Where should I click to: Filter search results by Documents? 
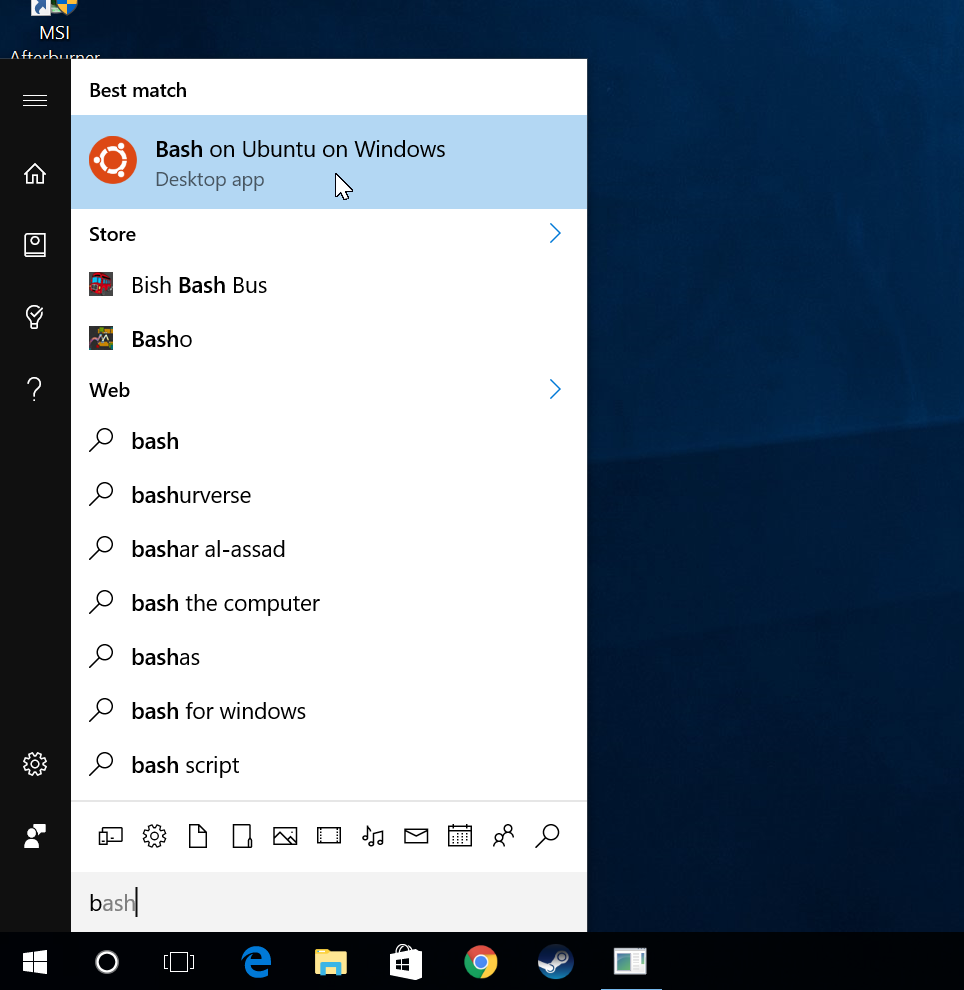click(198, 837)
